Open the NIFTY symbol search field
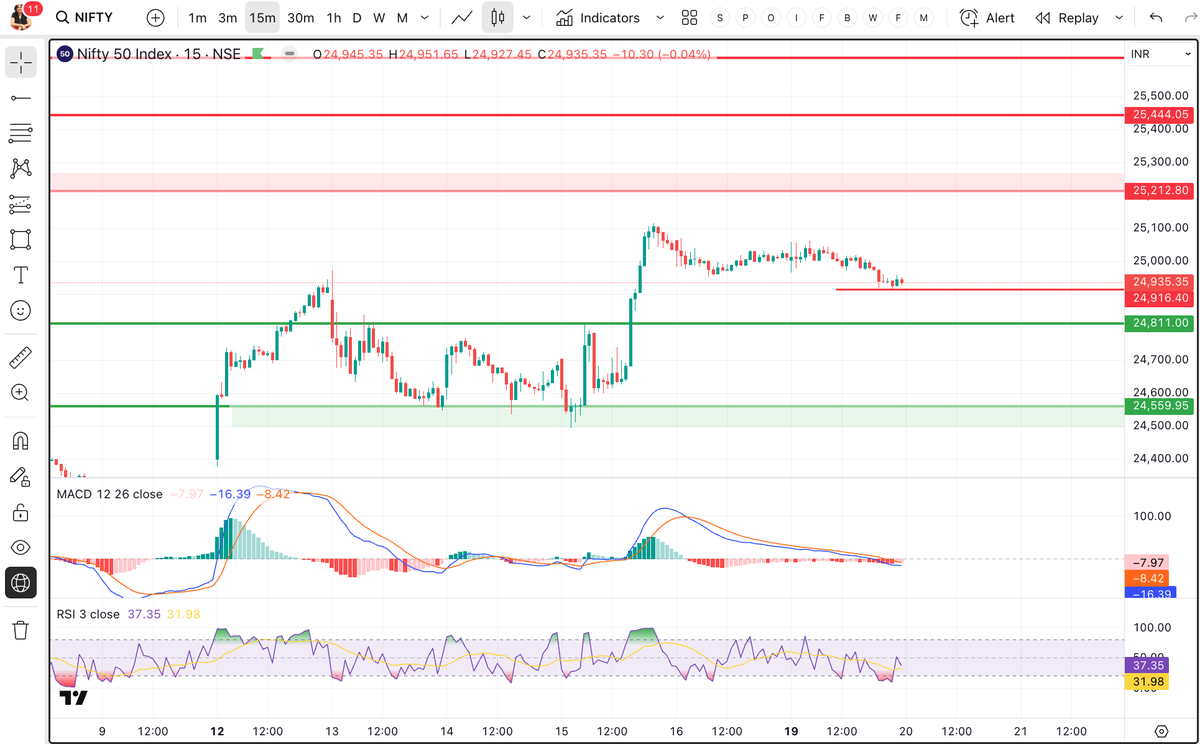Viewport: 1200px width, 744px height. 85,17
